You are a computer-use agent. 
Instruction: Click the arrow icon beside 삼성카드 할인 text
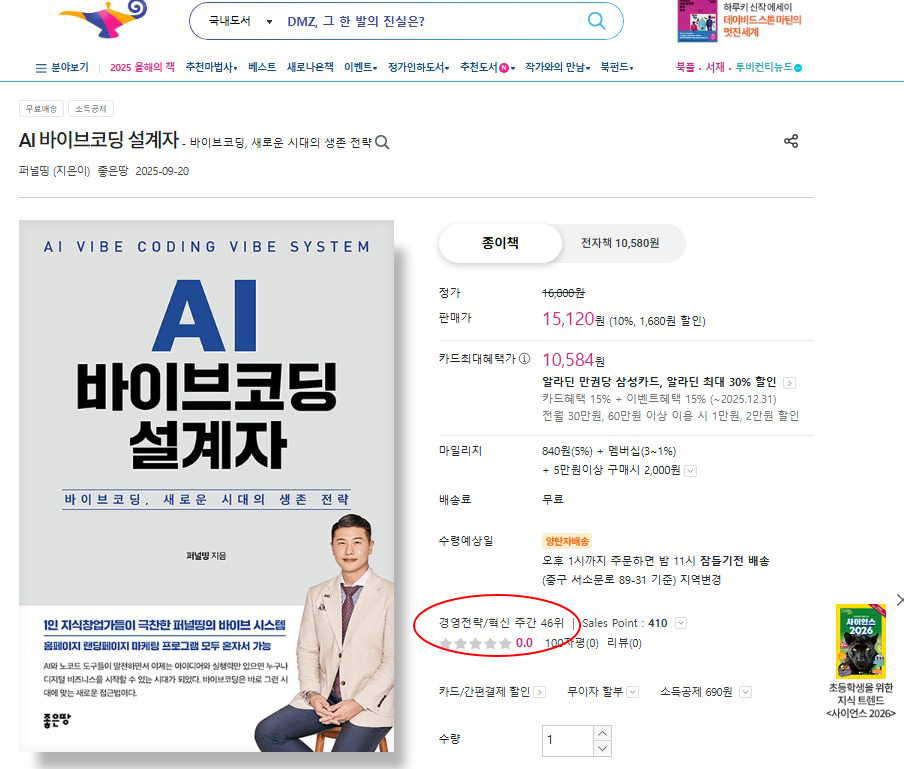(790, 383)
